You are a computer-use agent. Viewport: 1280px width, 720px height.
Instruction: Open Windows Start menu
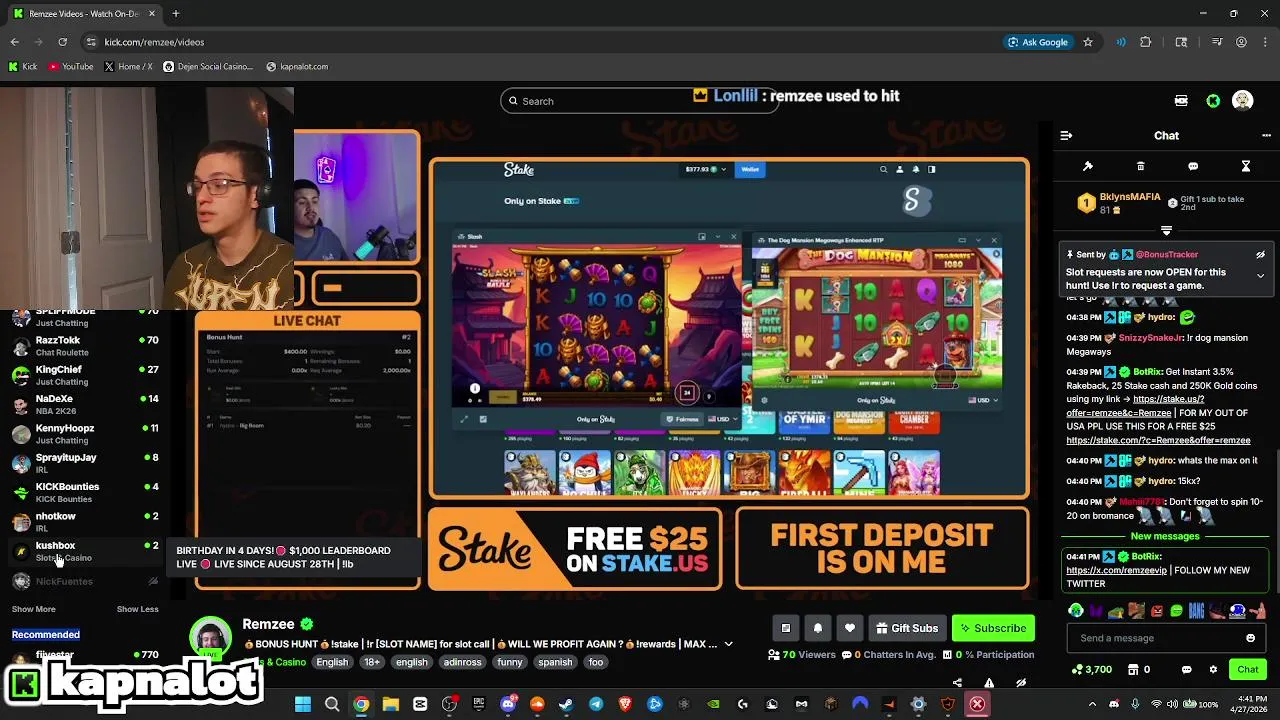303,704
